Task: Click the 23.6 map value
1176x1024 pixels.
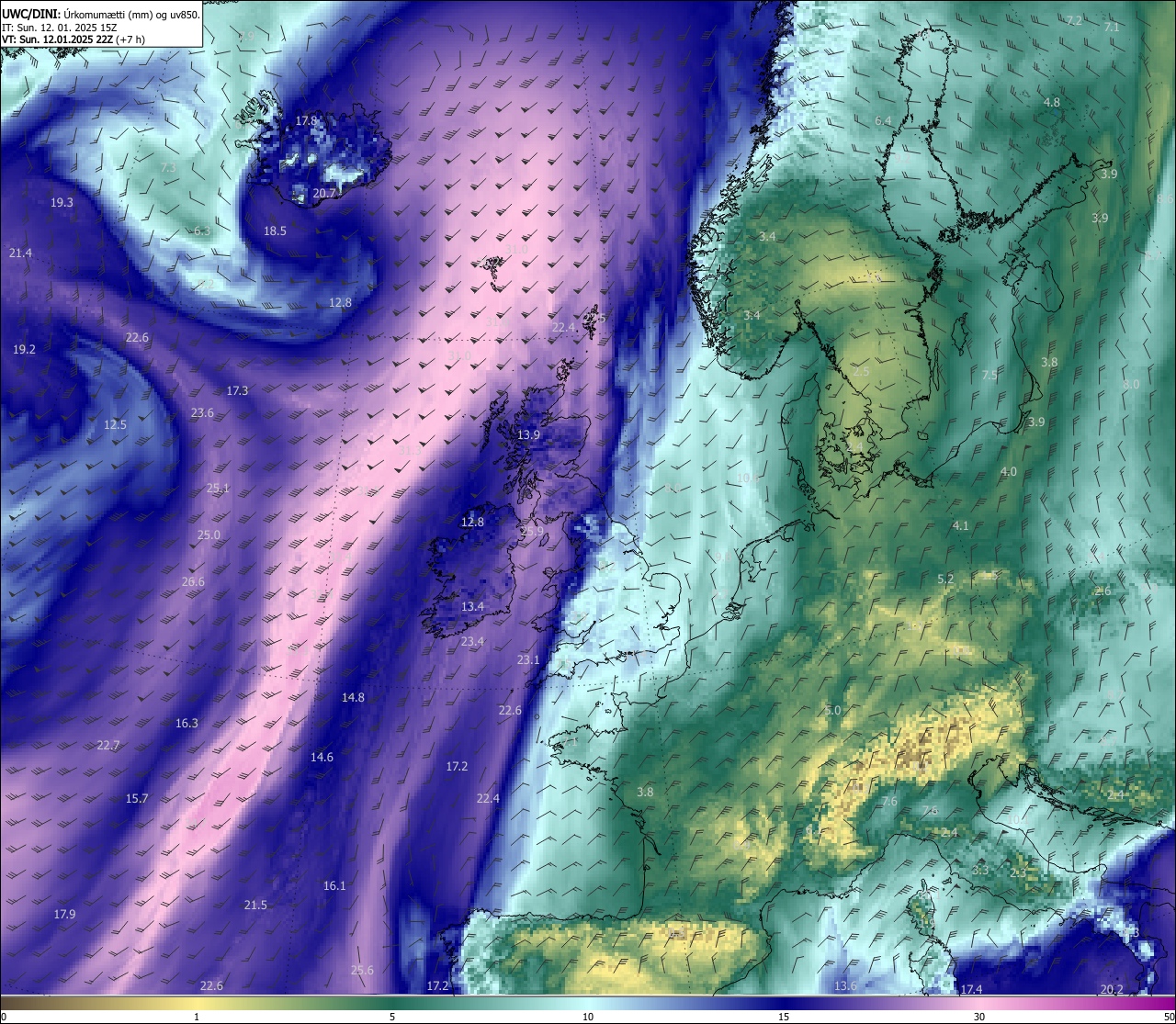Action: [202, 413]
